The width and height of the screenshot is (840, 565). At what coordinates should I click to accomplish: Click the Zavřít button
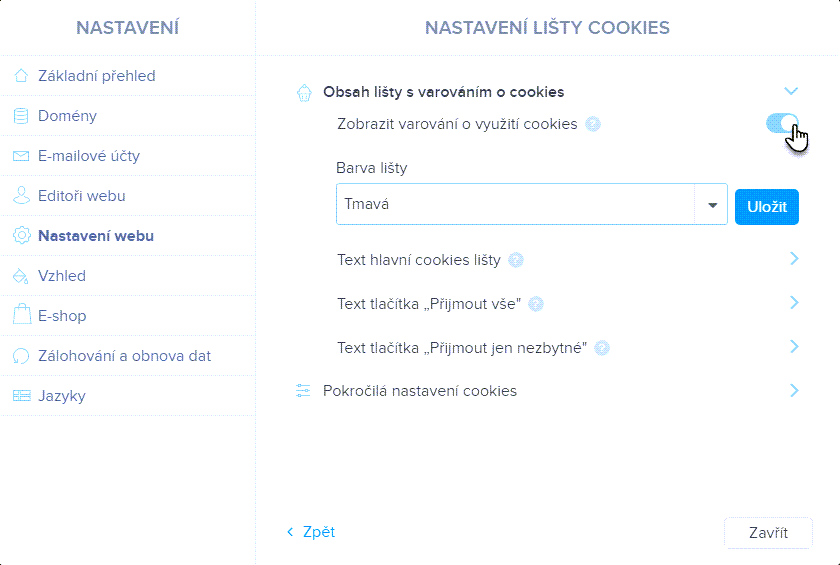click(x=768, y=532)
